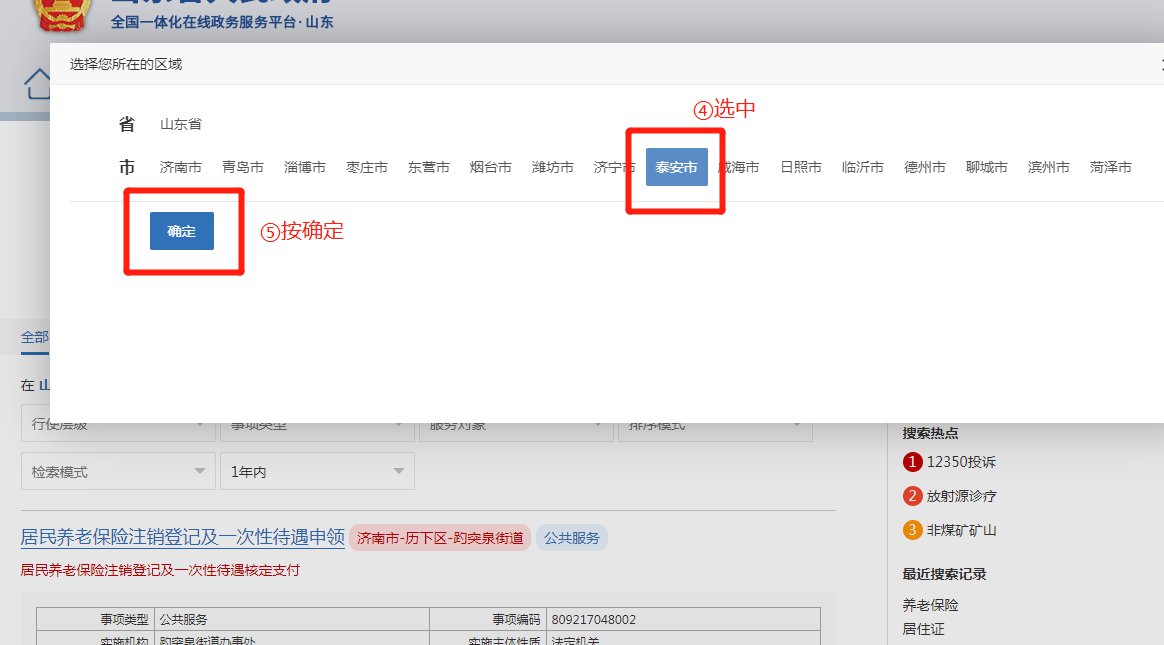Expand the 1年内 time range dropdown

tap(317, 471)
